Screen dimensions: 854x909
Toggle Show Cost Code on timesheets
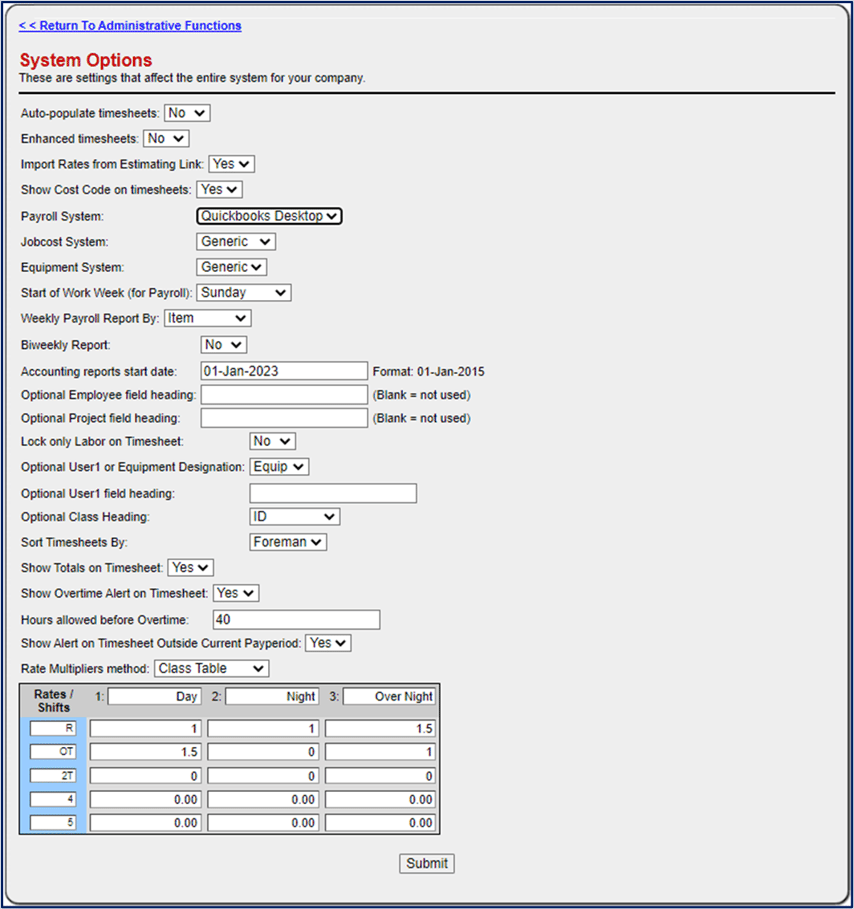pyautogui.click(x=218, y=189)
